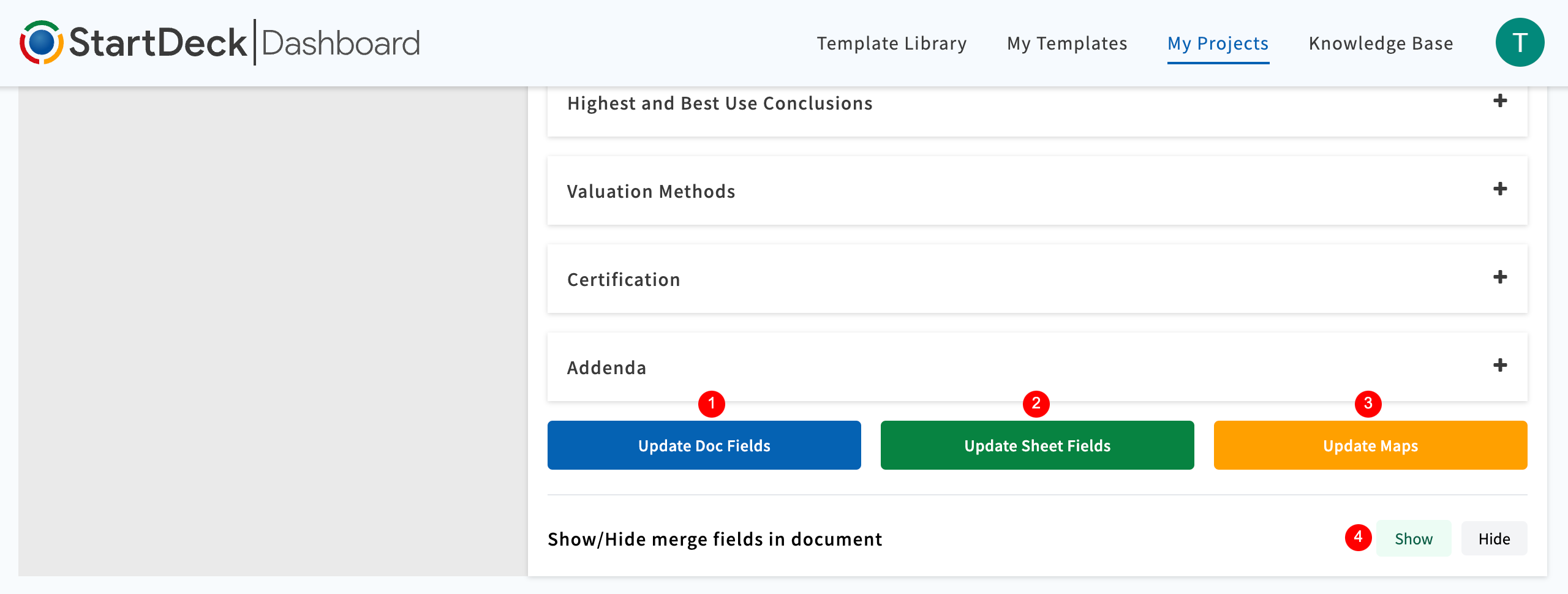Click the orange Update Maps button

[x=1370, y=446]
